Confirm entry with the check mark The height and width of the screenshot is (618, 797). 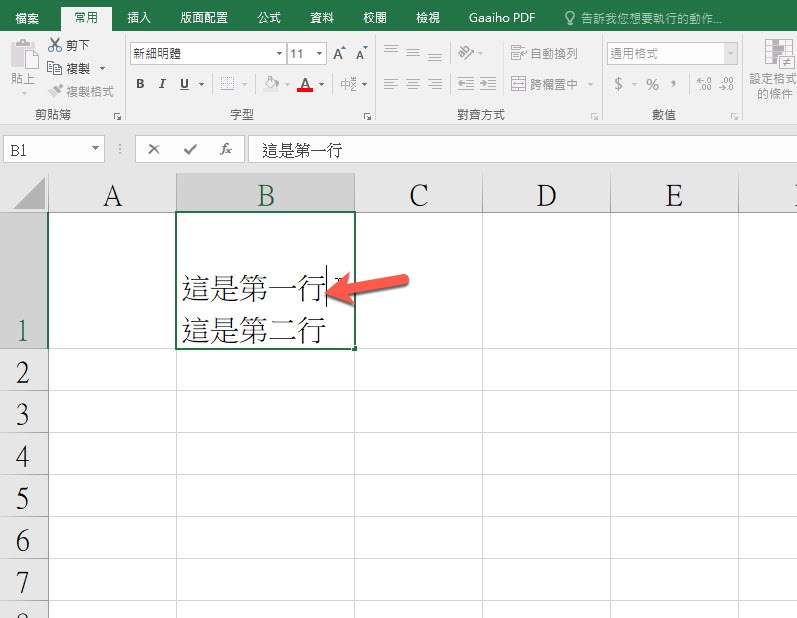click(190, 149)
